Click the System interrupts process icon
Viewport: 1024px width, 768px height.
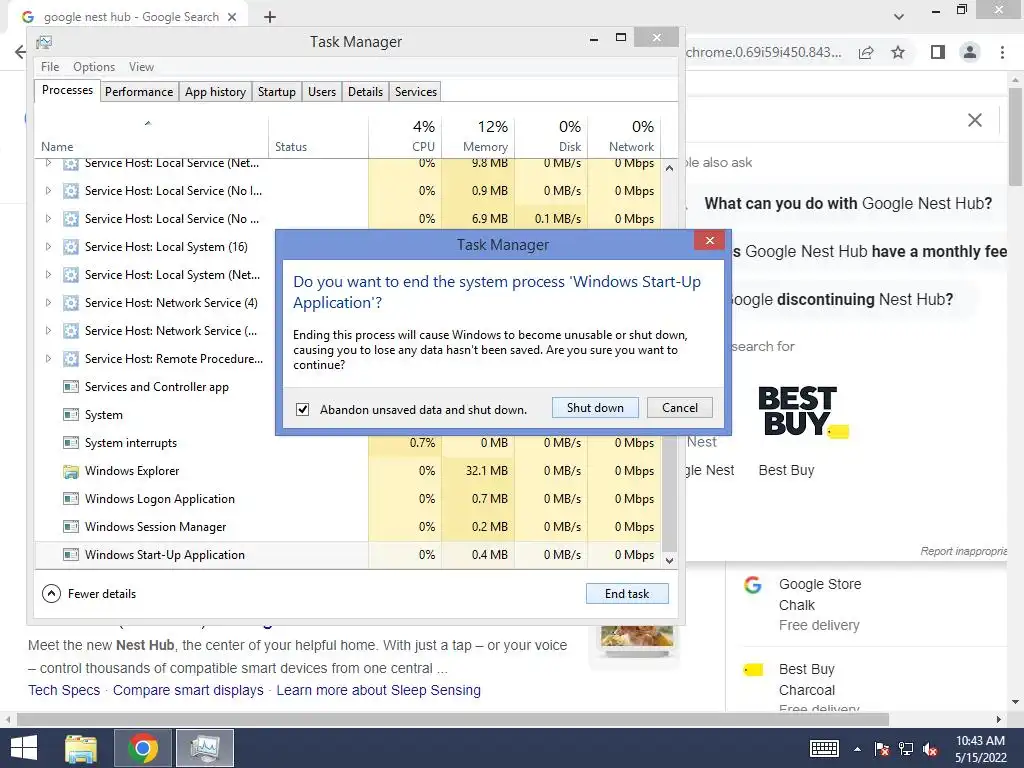coord(71,443)
